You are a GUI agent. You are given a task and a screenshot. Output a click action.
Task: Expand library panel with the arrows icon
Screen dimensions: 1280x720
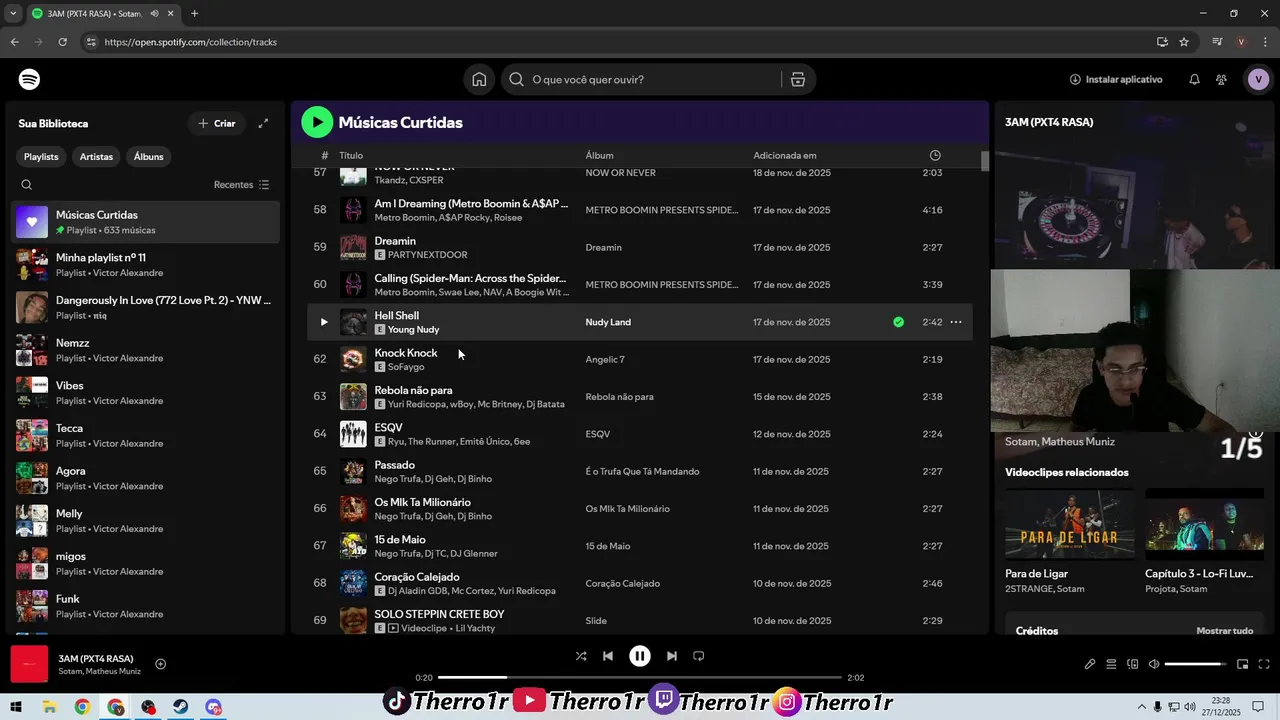point(263,123)
